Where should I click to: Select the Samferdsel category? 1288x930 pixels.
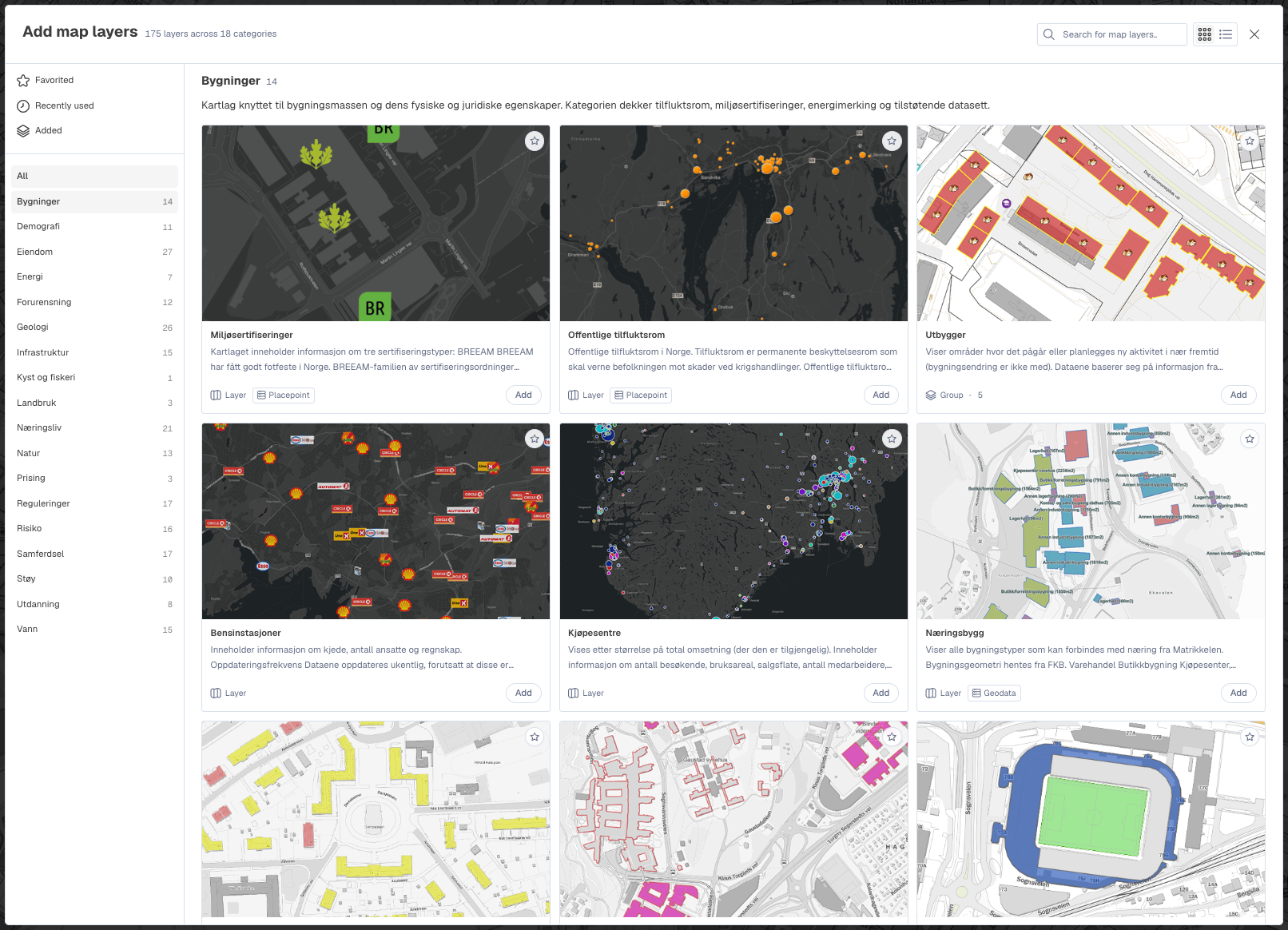94,554
